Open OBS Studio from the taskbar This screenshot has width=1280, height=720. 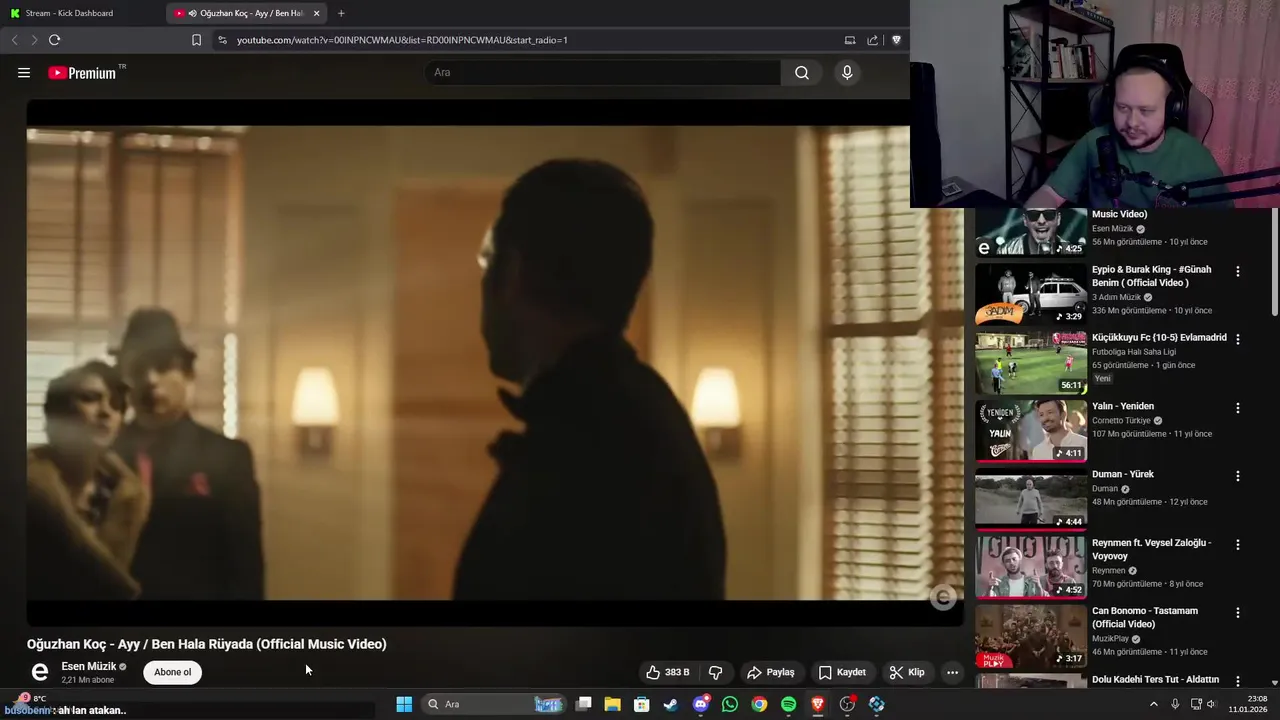click(x=847, y=704)
